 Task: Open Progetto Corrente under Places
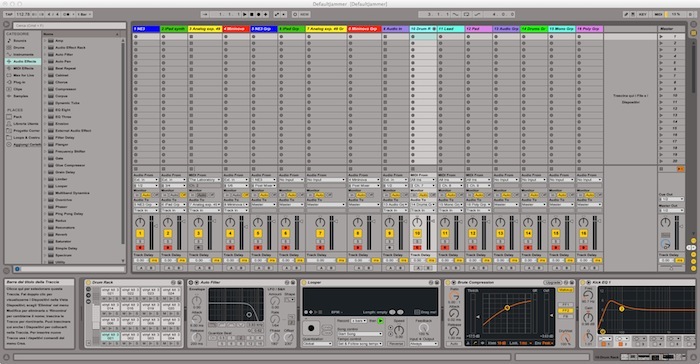coord(23,130)
